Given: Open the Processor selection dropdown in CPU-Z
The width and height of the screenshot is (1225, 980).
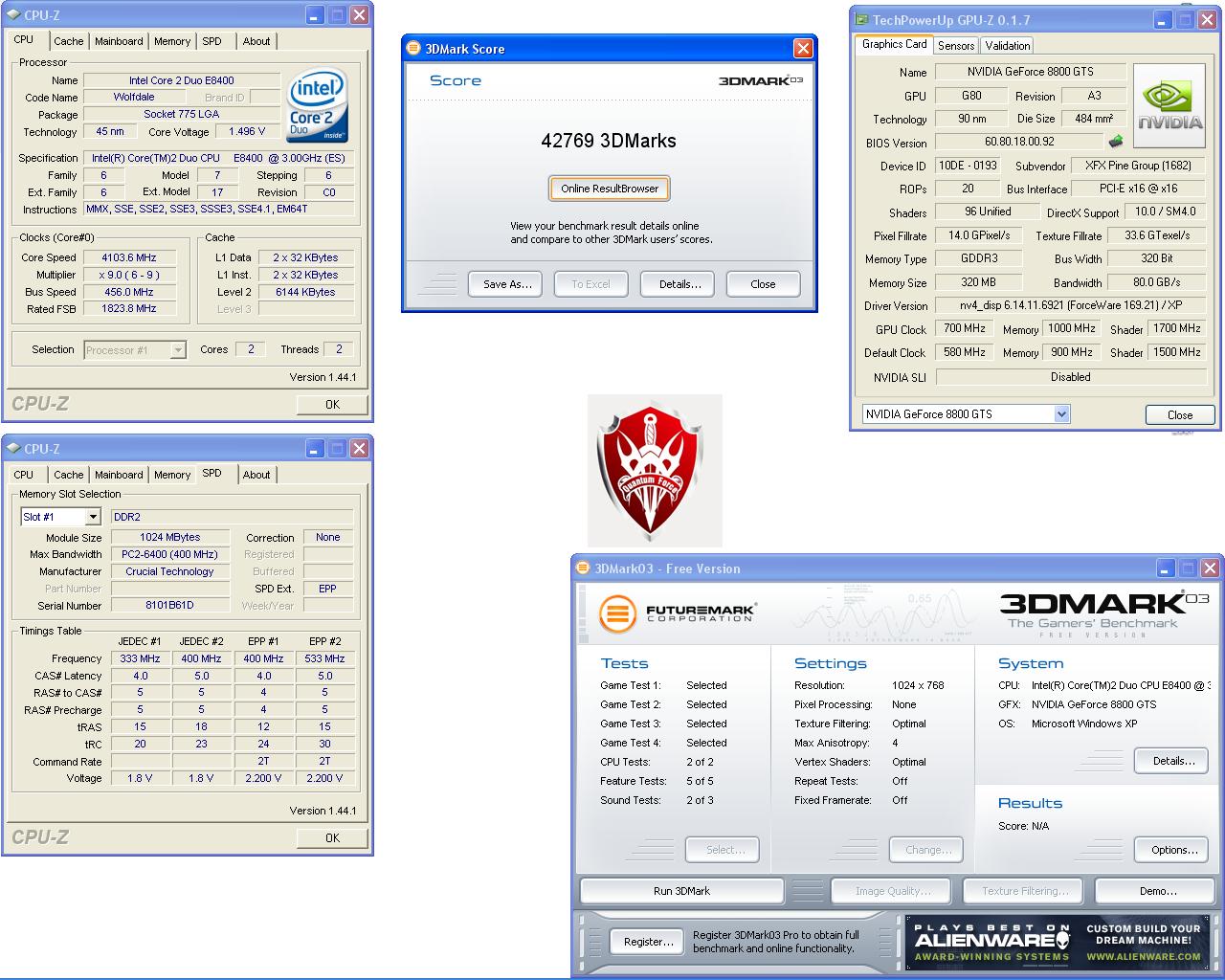Looking at the screenshot, I should pos(178,350).
